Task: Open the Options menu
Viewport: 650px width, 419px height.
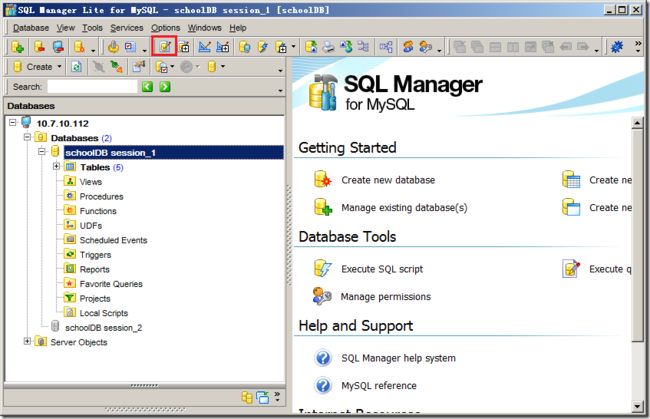Action: [x=165, y=28]
